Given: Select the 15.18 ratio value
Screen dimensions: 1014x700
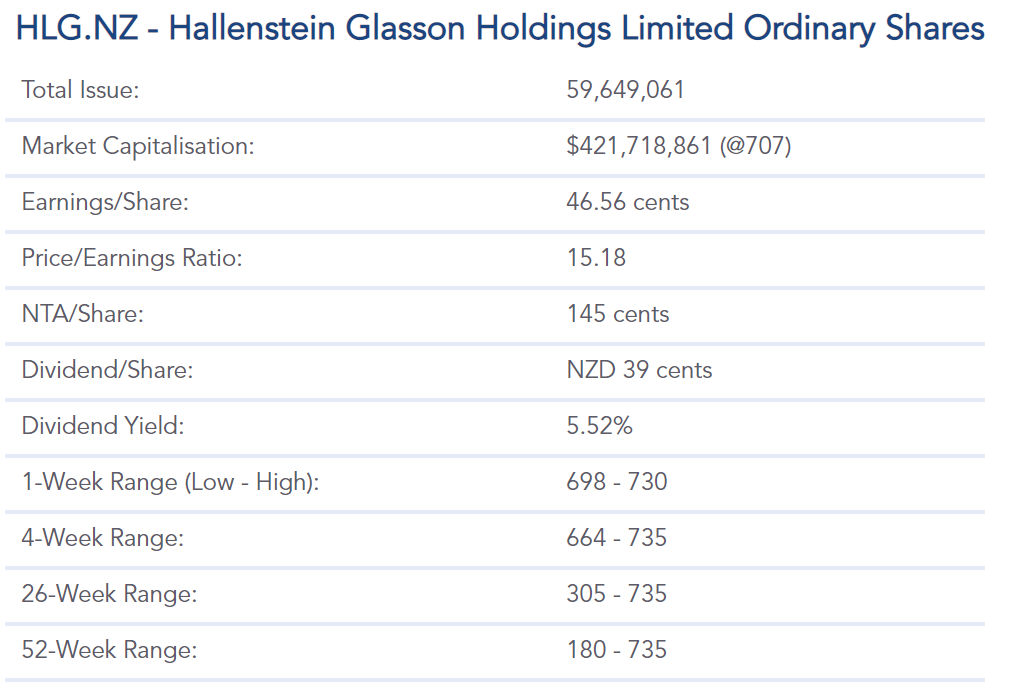Looking at the screenshot, I should 596,258.
